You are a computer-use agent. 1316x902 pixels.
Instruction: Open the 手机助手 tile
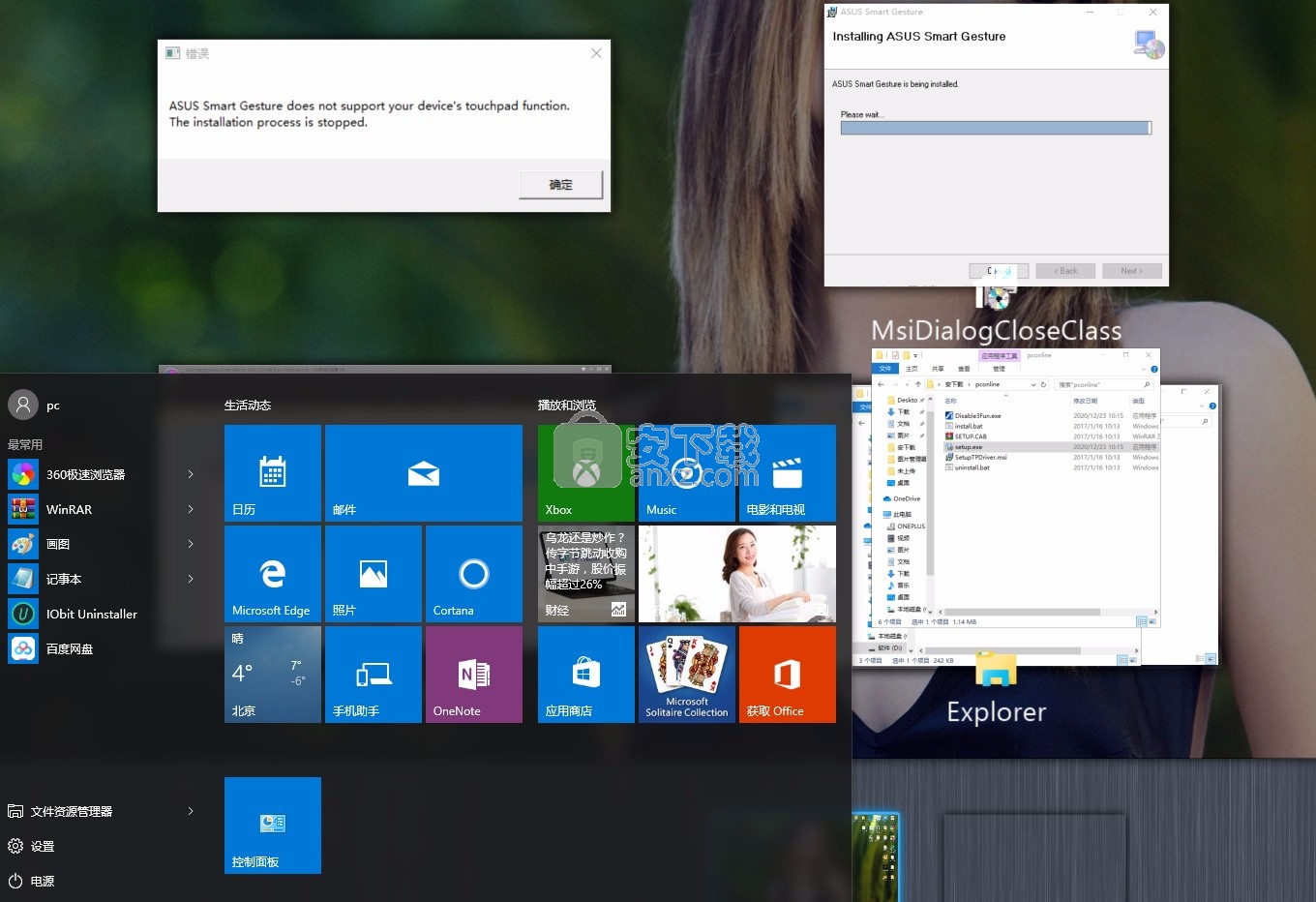click(x=374, y=675)
